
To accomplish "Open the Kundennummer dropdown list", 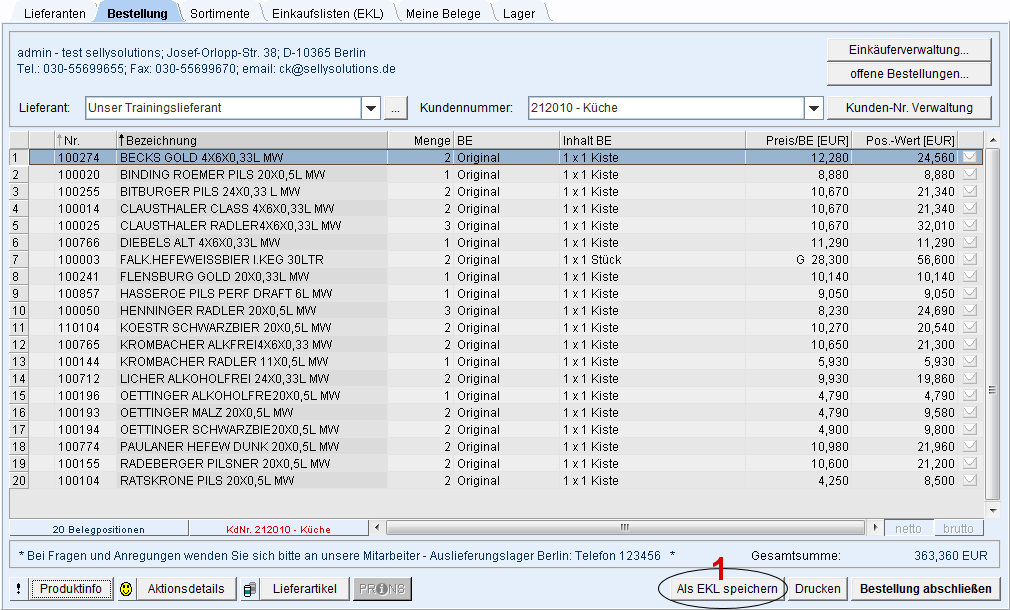I will [x=813, y=108].
